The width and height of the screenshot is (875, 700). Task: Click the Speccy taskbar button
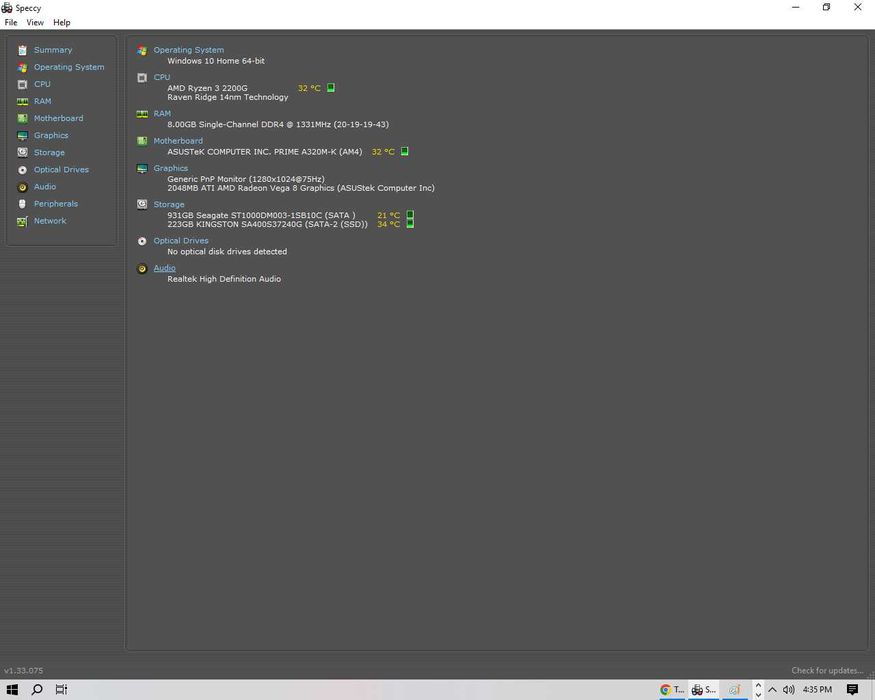point(704,690)
